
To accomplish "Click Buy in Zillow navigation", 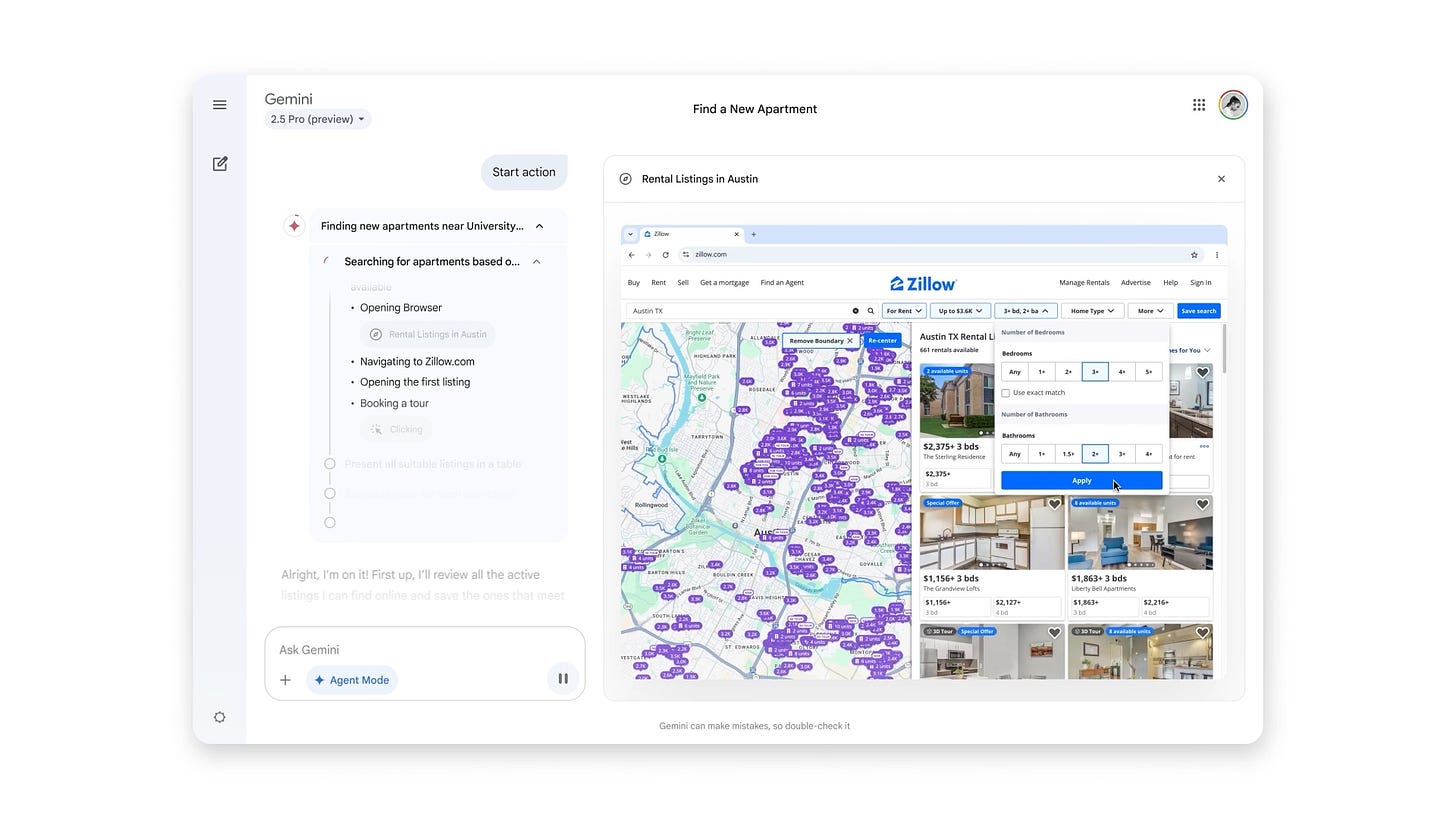I will click(x=634, y=283).
